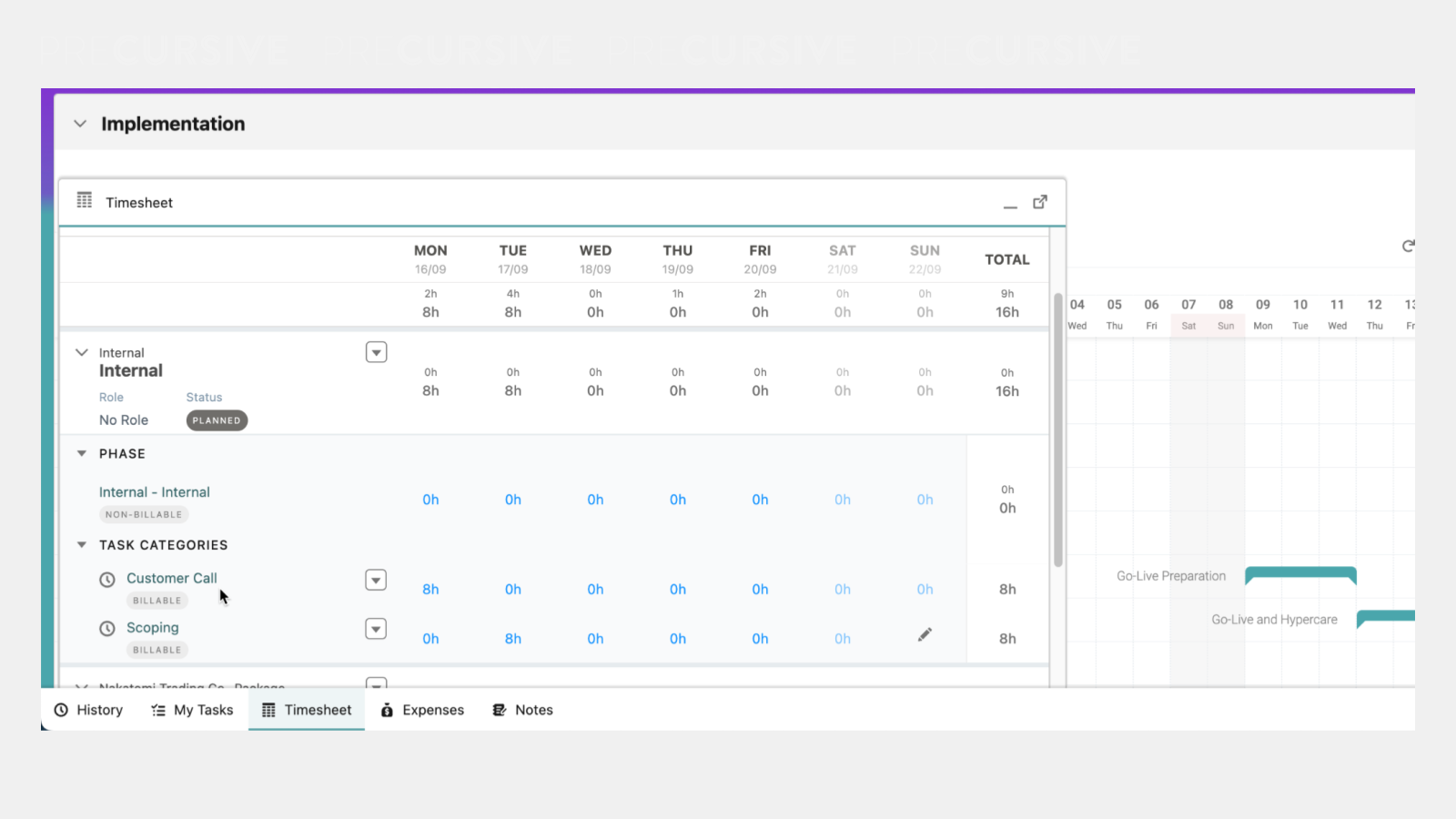Collapse the Internal project row
The width and height of the screenshot is (1456, 819).
82,352
